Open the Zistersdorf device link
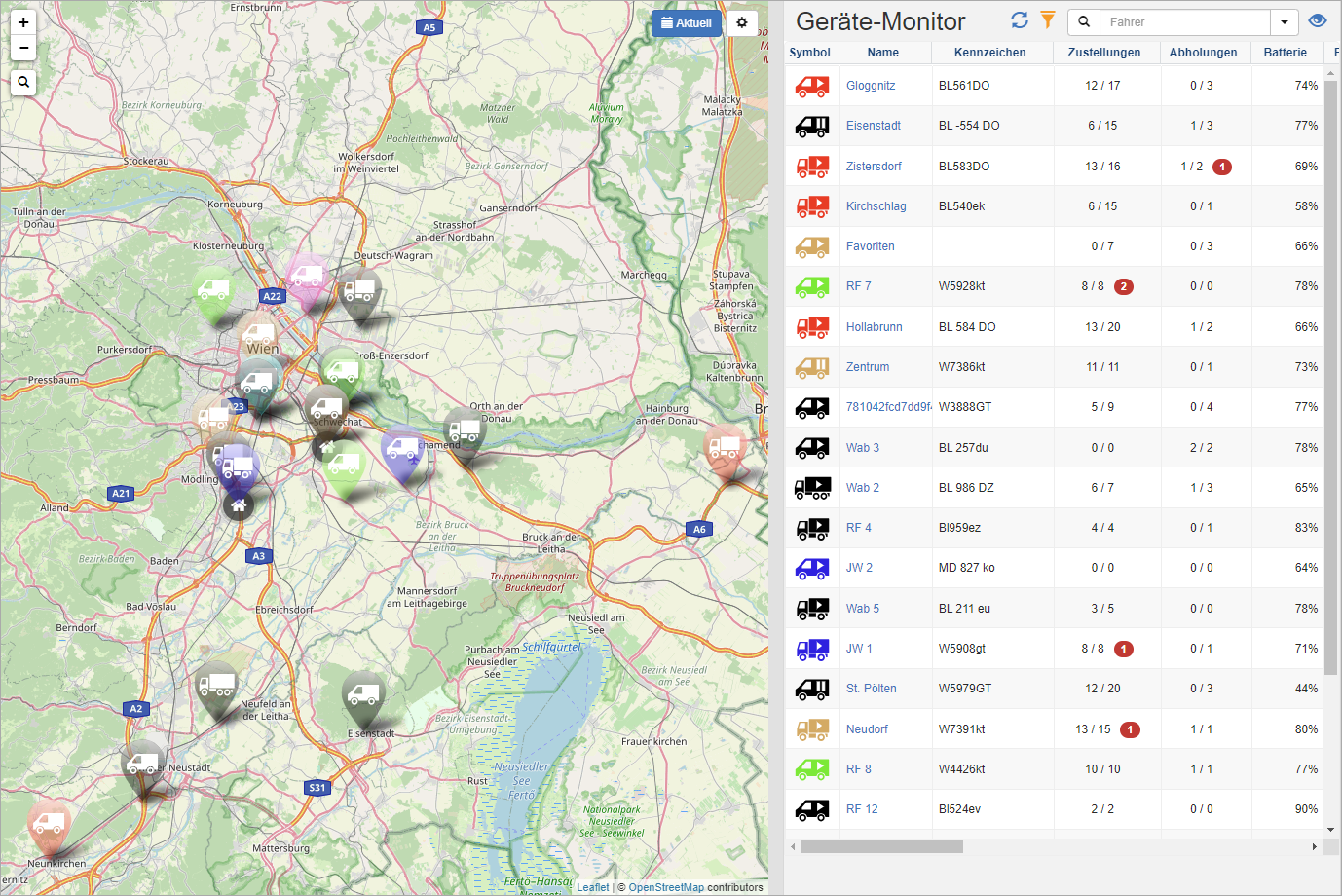 (874, 167)
